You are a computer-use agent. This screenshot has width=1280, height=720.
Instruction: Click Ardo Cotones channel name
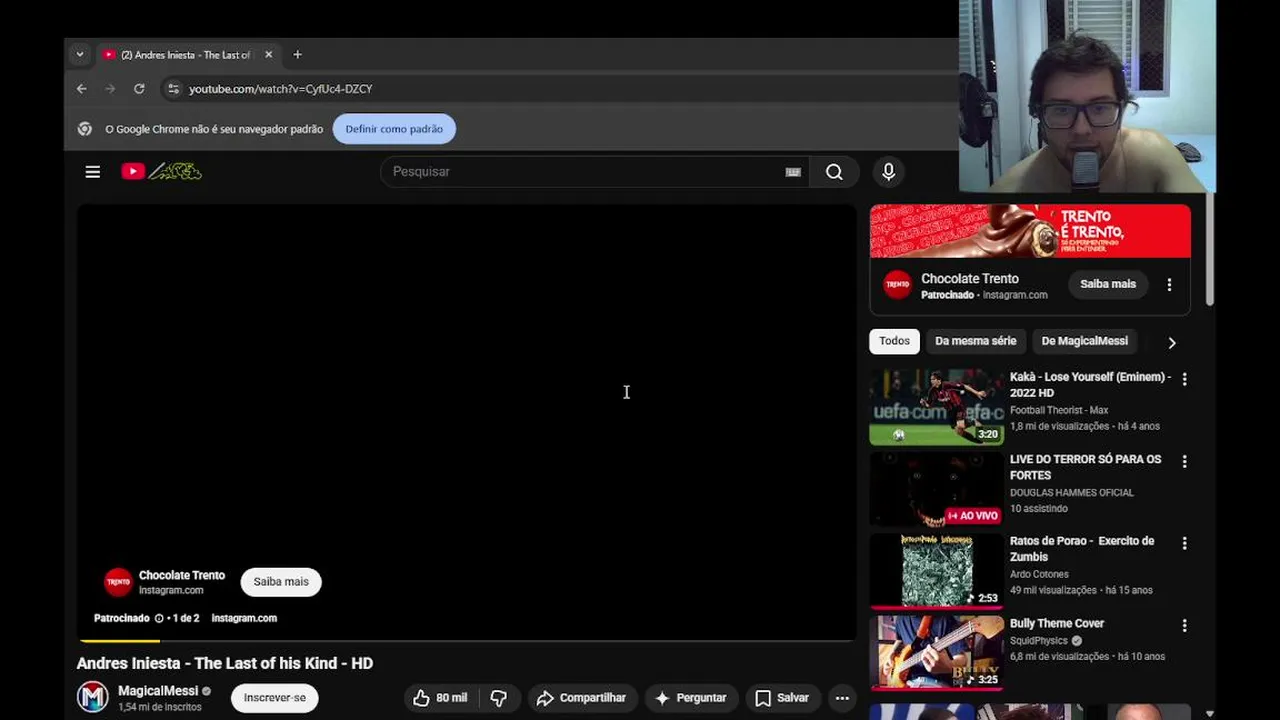(x=1039, y=575)
